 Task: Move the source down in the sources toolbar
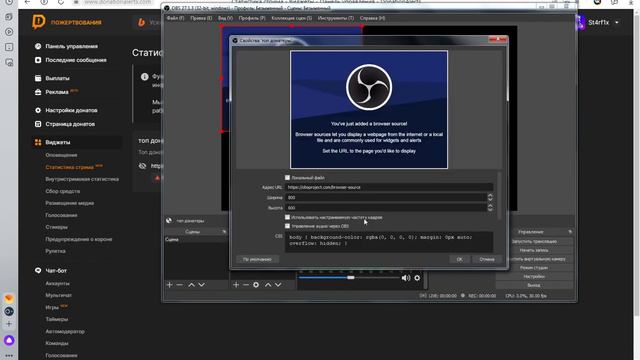click(x=278, y=284)
